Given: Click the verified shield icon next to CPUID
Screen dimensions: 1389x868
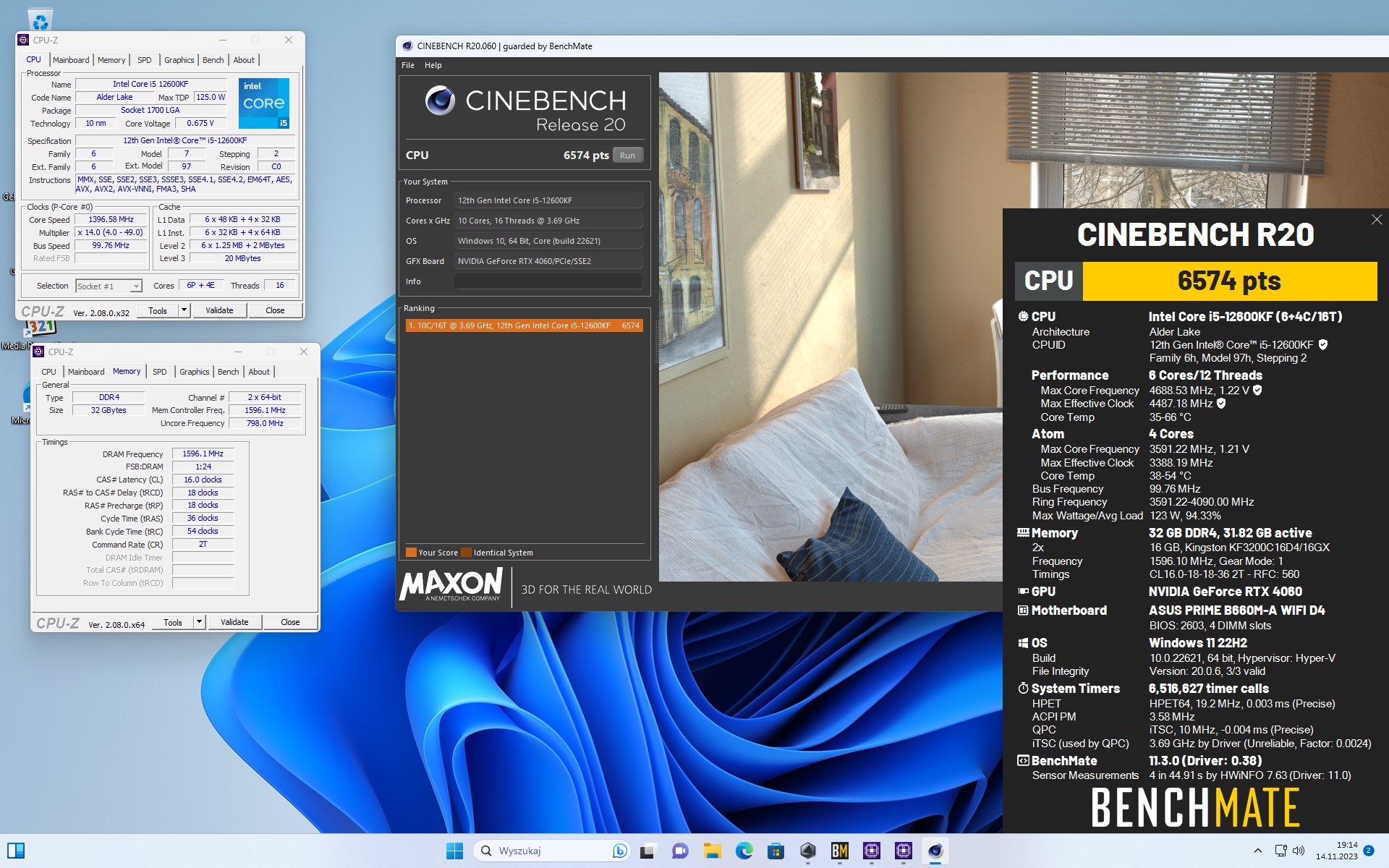Looking at the screenshot, I should pyautogui.click(x=1323, y=345).
